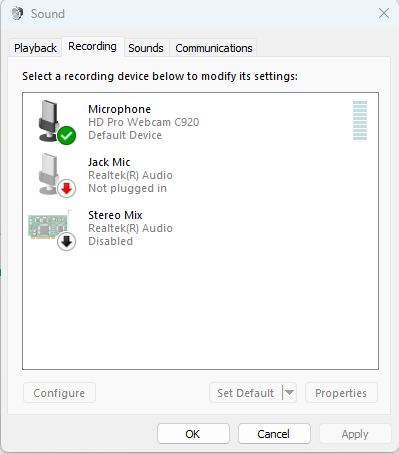Click the microphone input level meter

[360, 120]
